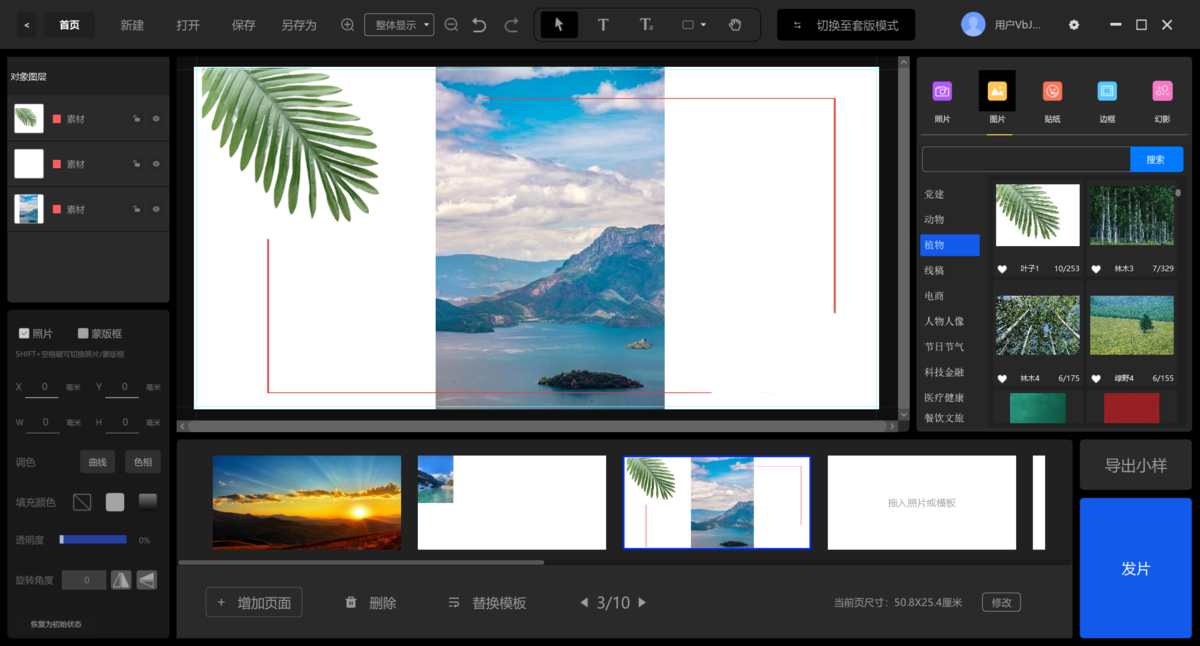Open the settings gear icon
1200x646 pixels.
pos(1074,25)
